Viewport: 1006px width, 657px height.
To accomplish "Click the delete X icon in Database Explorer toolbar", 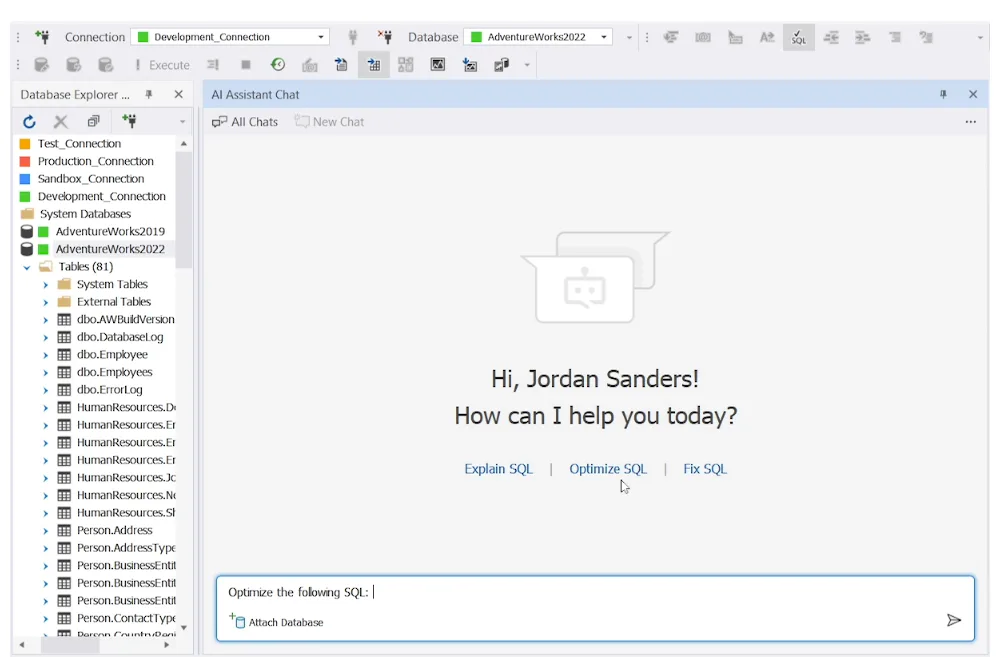I will (x=60, y=122).
